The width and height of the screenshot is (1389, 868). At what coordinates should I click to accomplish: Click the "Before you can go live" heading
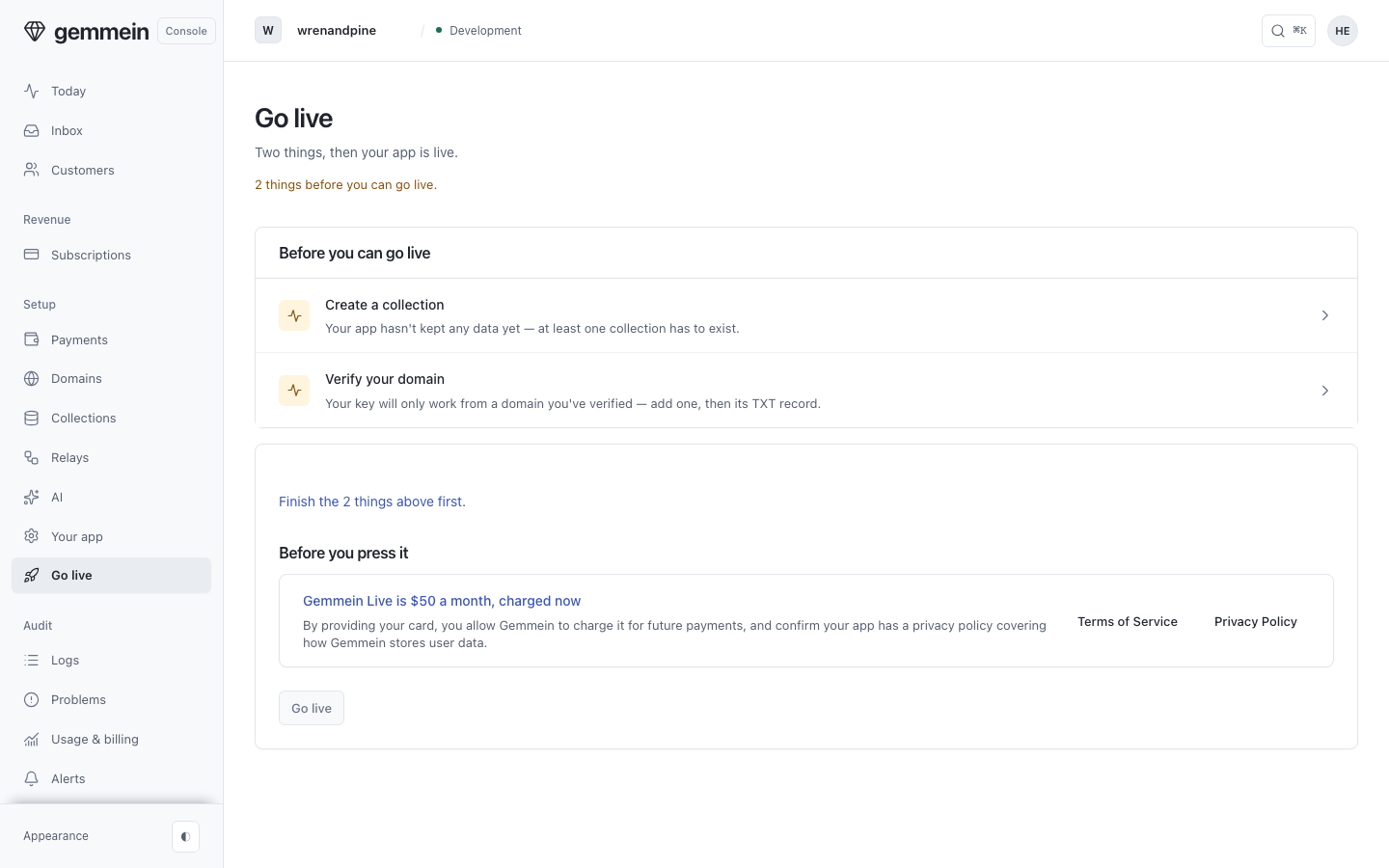coord(355,253)
